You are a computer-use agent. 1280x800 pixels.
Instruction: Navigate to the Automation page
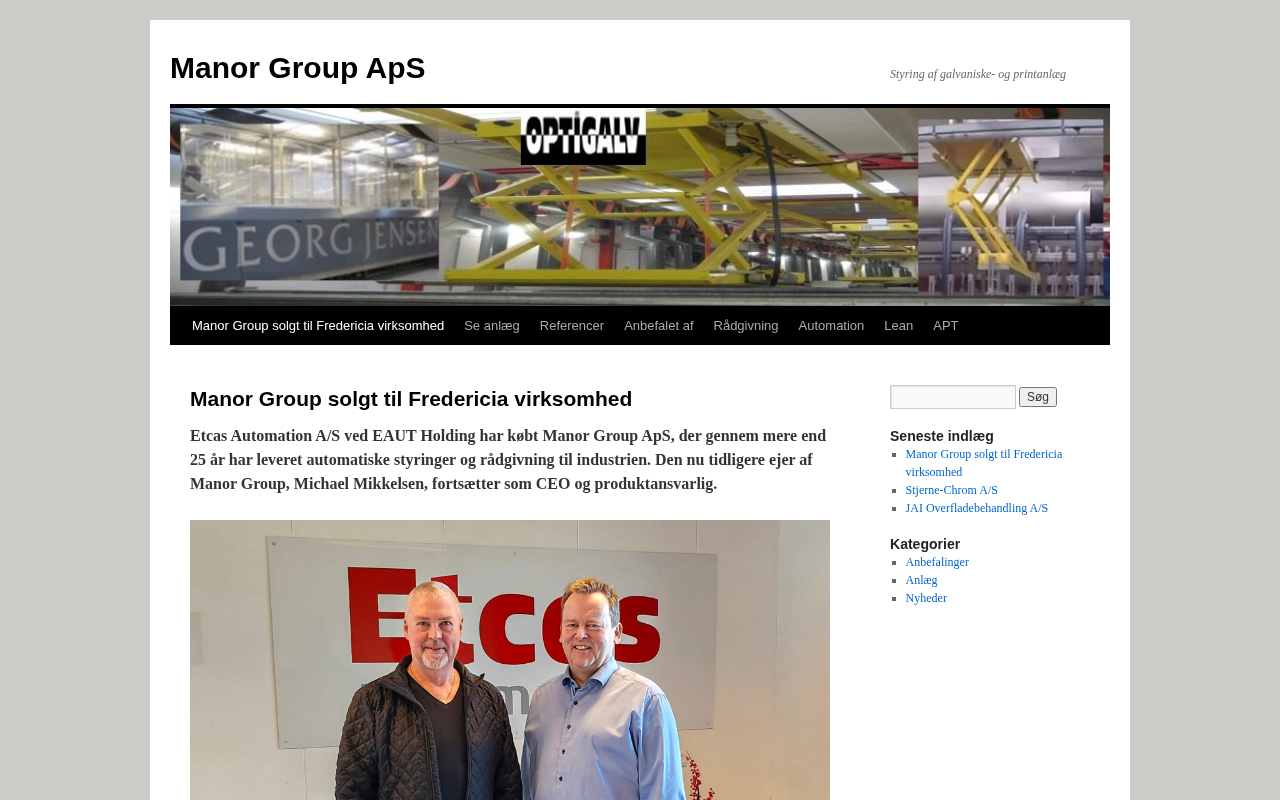(831, 326)
